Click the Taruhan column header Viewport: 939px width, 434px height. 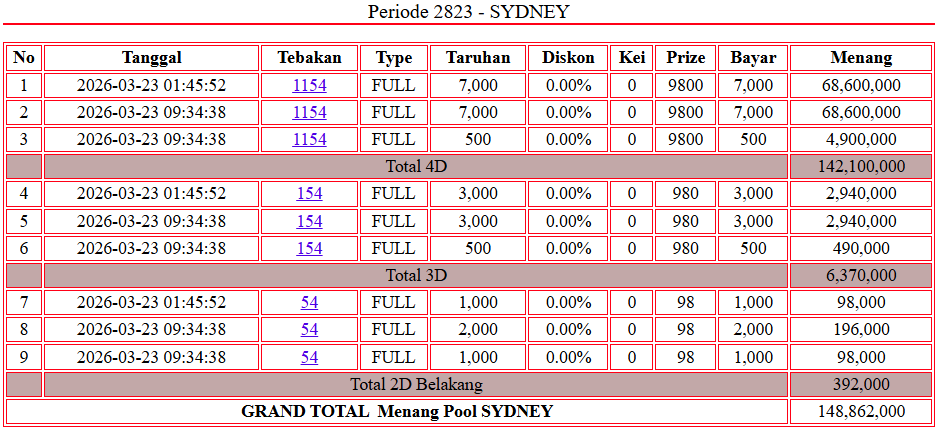pos(478,58)
